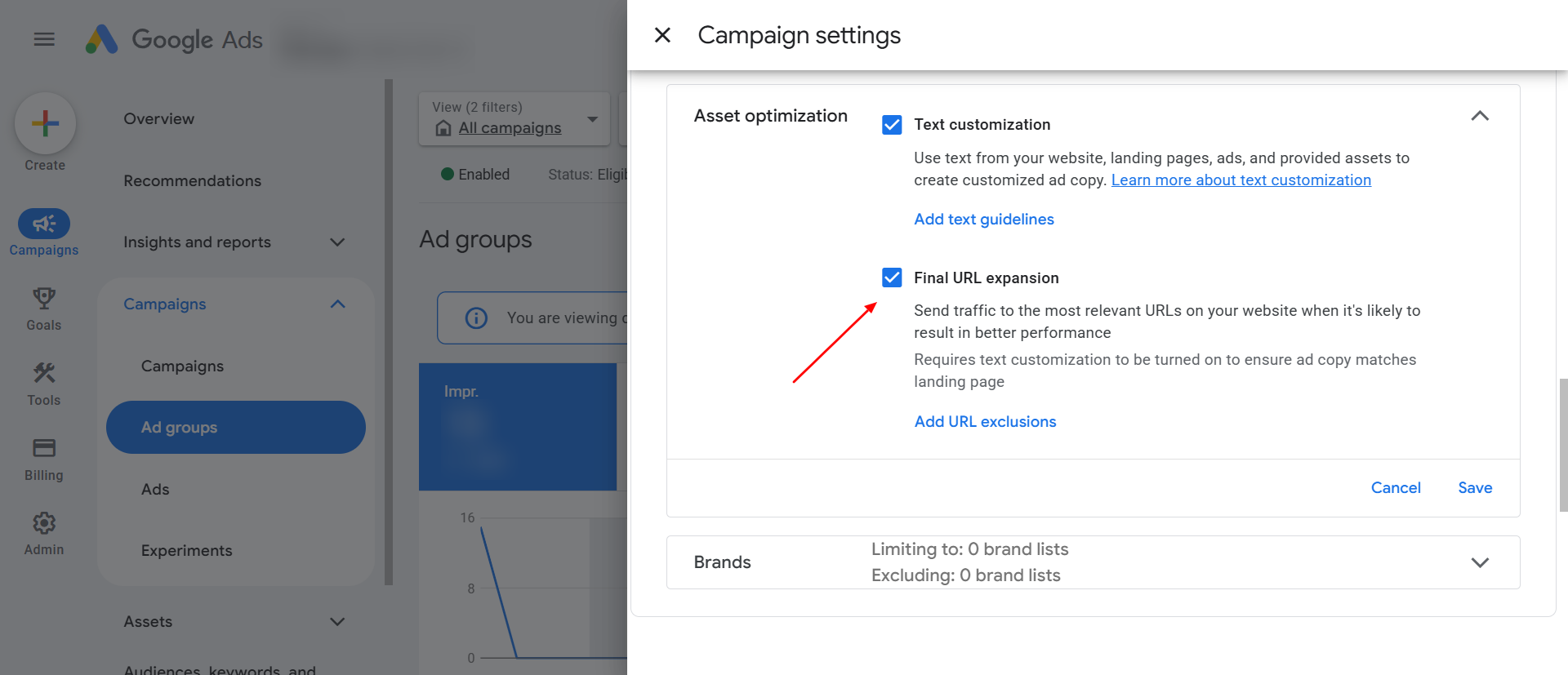Screen dimensions: 1568x675
Task: Expand Insights and reports menu
Action: (x=337, y=242)
